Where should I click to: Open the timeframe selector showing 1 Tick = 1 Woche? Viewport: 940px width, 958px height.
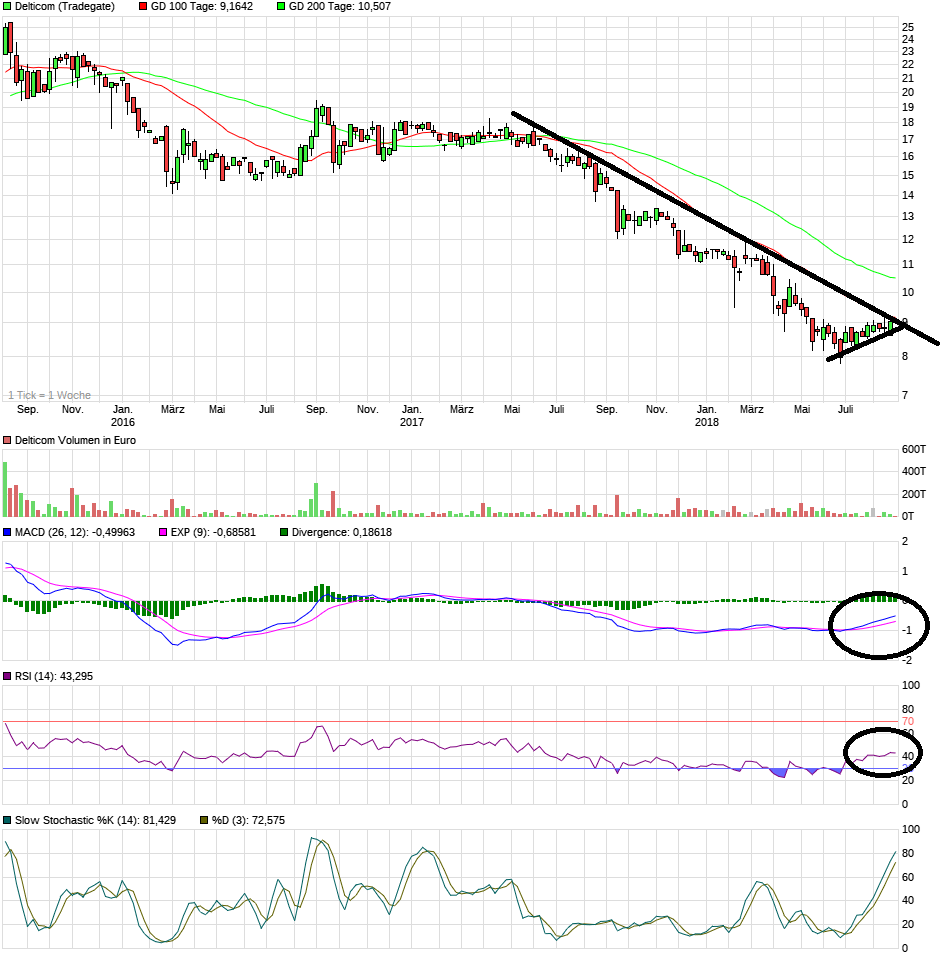tap(49, 393)
